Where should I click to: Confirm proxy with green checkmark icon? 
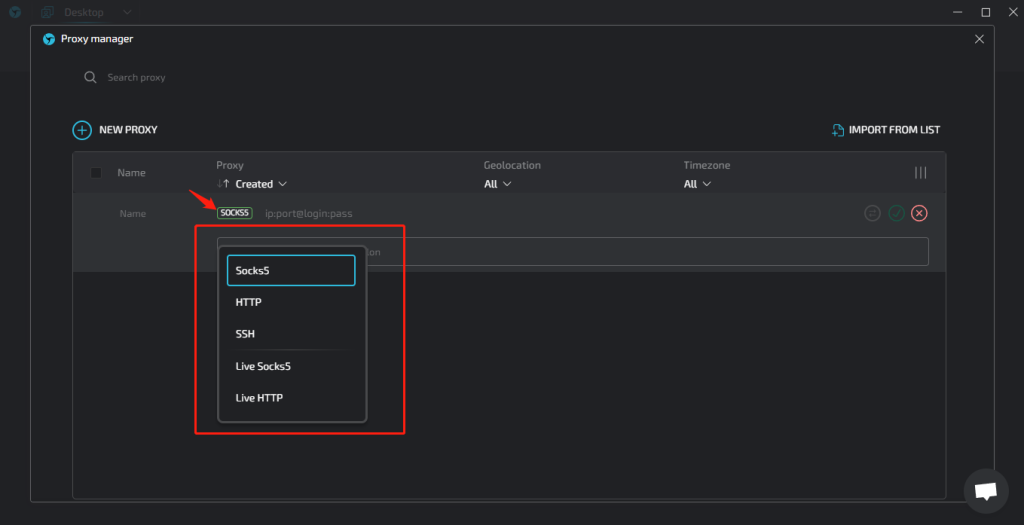(x=896, y=213)
